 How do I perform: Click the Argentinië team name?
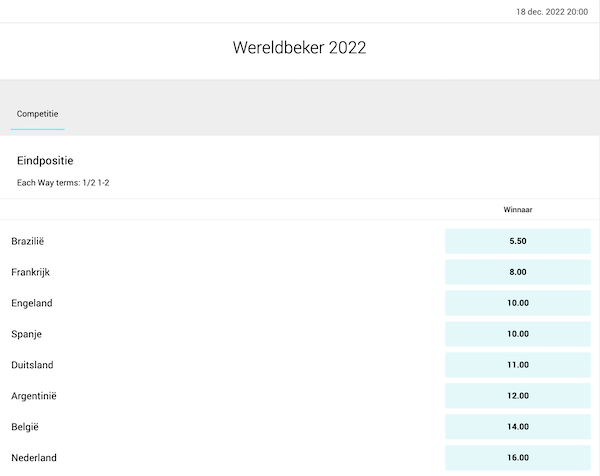tap(34, 396)
